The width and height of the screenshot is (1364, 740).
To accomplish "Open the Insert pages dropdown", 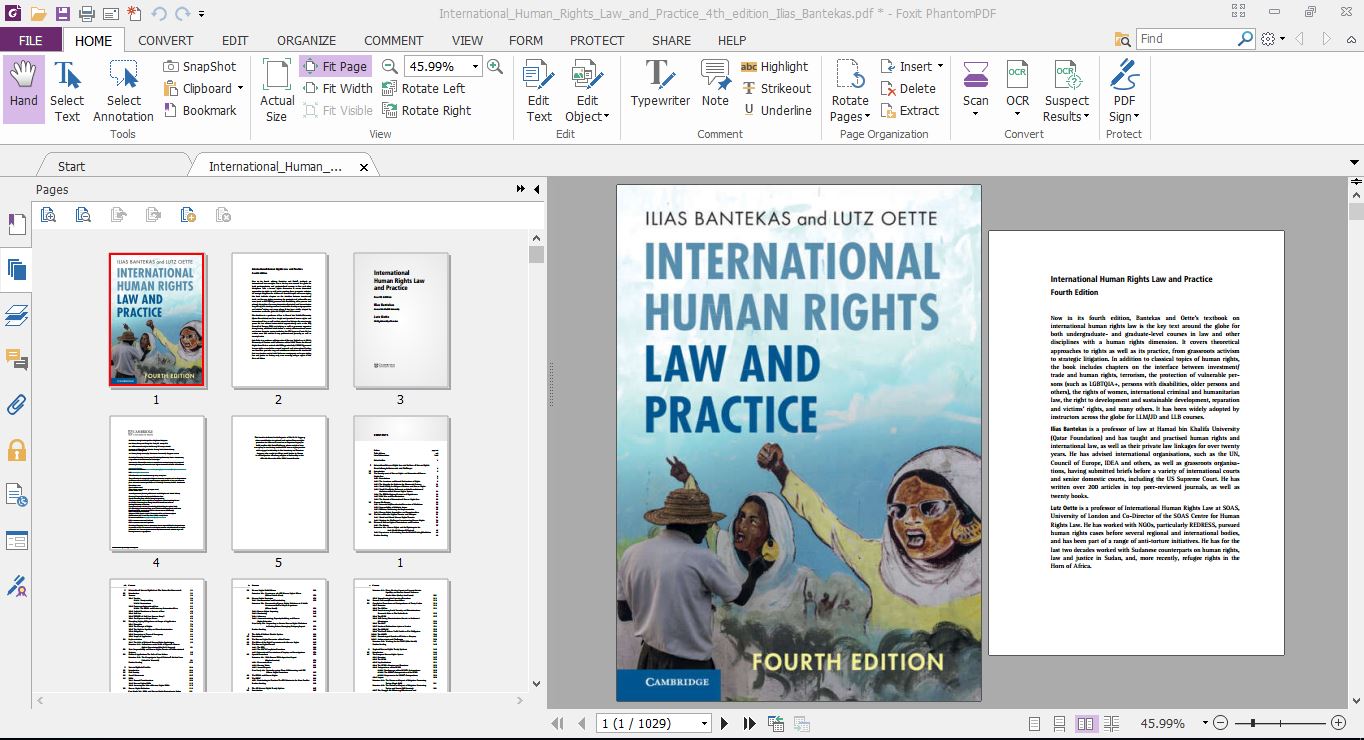I will (940, 66).
